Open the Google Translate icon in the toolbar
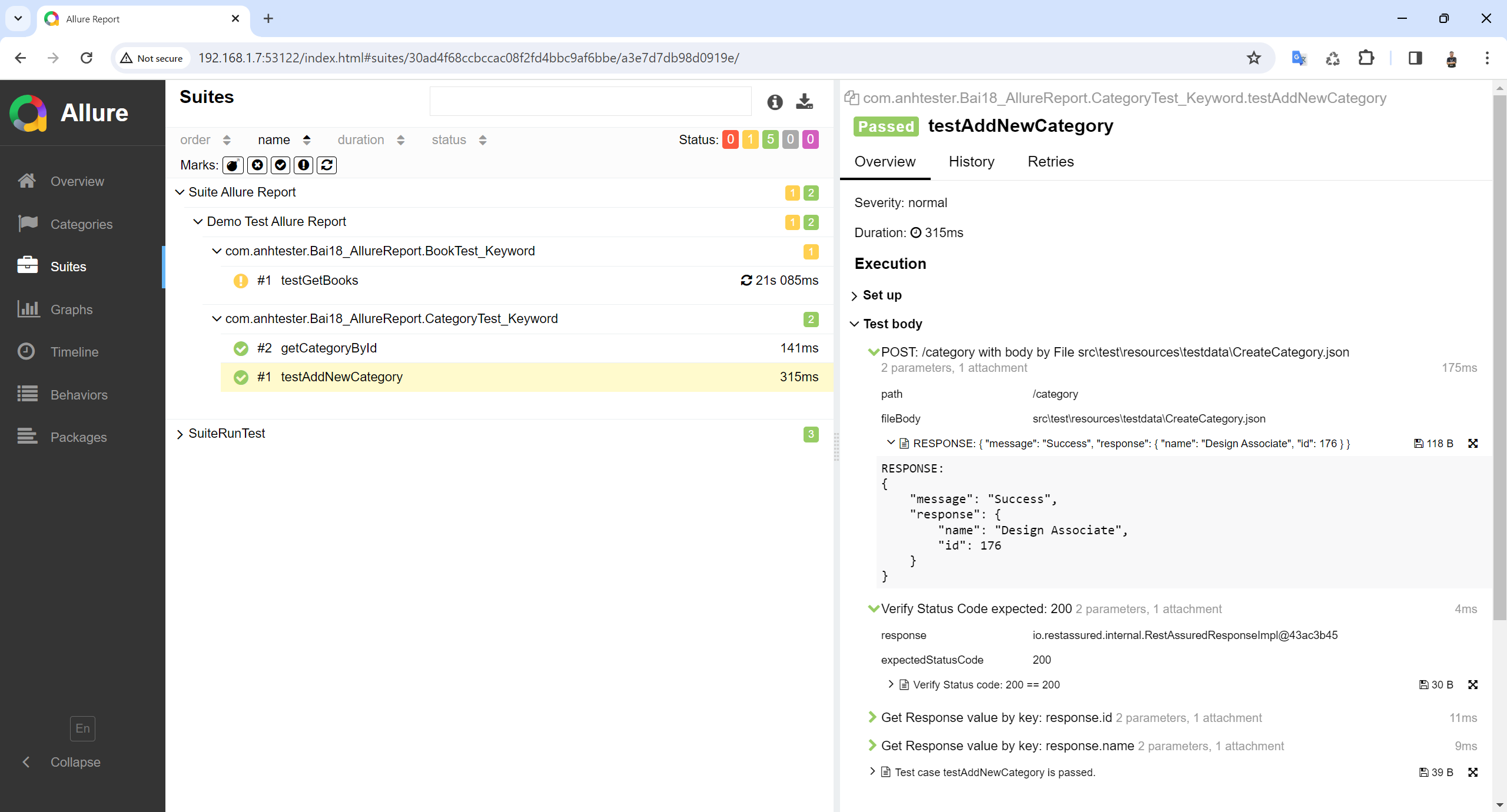The height and width of the screenshot is (812, 1507). 1299,58
